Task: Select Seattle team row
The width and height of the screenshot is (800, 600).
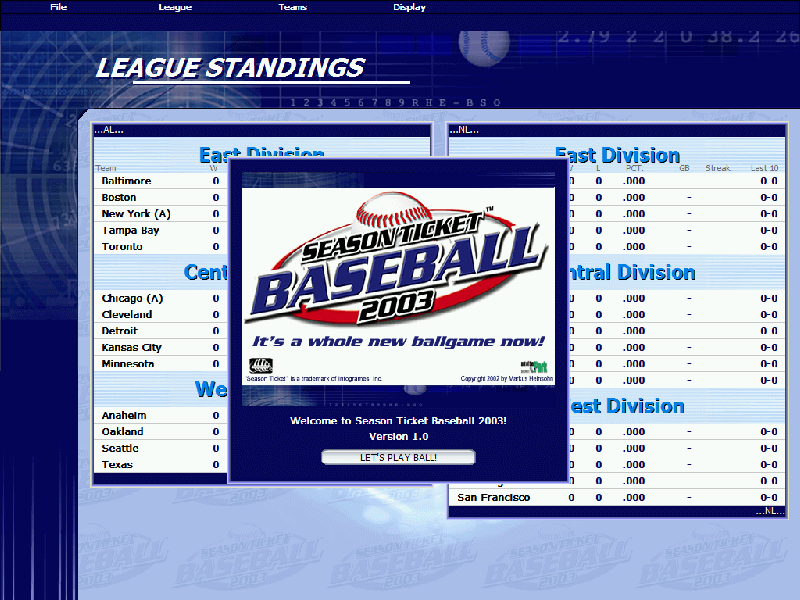Action: click(x=161, y=448)
